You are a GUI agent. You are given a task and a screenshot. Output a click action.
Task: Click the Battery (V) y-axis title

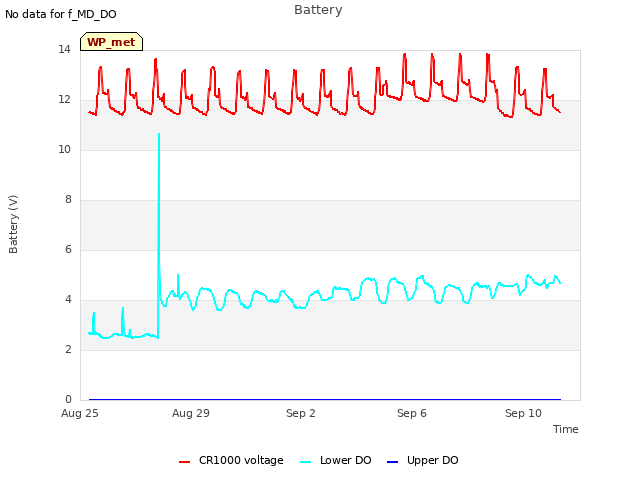pos(13,224)
